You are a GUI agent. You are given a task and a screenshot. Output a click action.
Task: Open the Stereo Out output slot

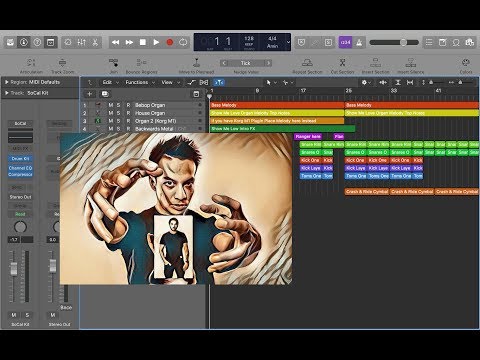[x=20, y=197]
